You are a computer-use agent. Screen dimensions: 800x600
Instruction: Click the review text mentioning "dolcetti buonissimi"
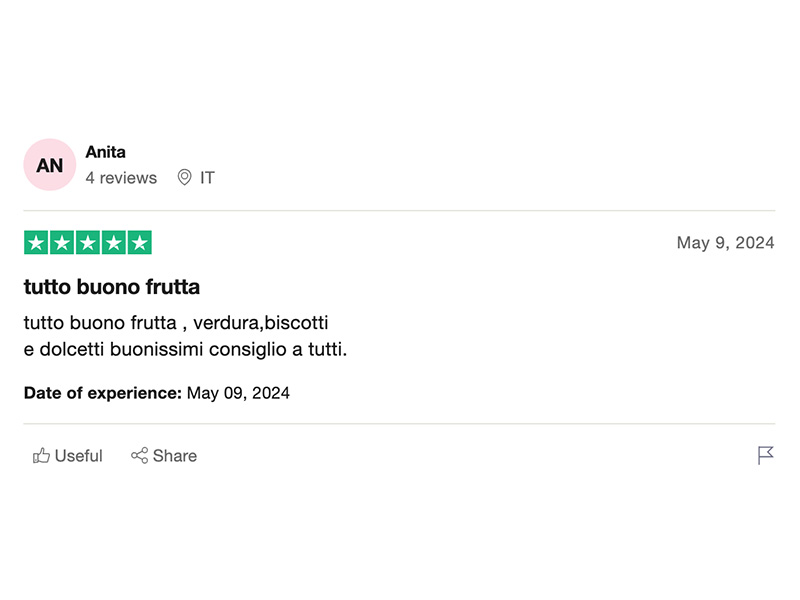pos(185,350)
